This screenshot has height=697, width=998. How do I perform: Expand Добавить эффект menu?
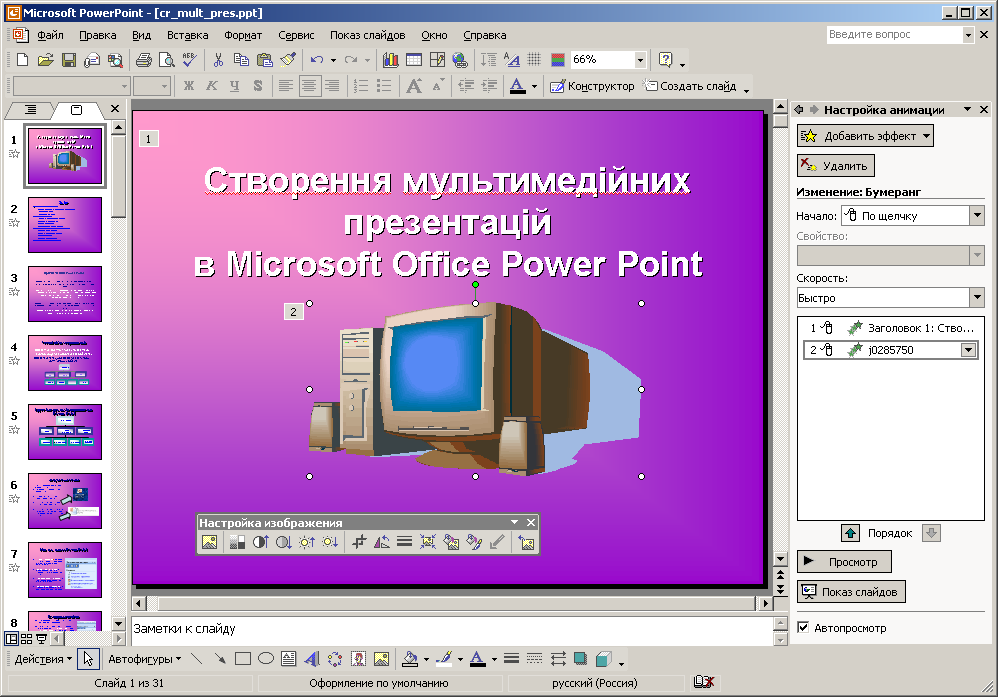865,136
